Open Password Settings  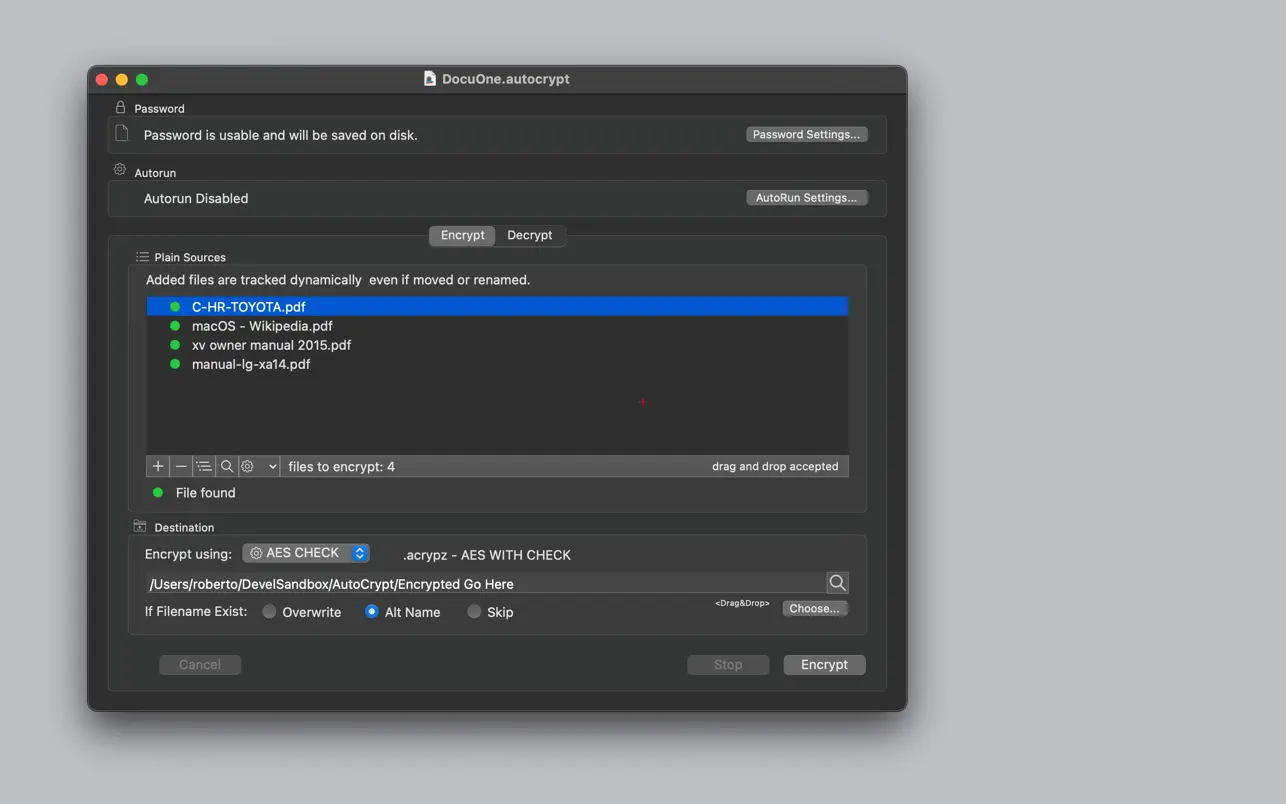click(806, 134)
